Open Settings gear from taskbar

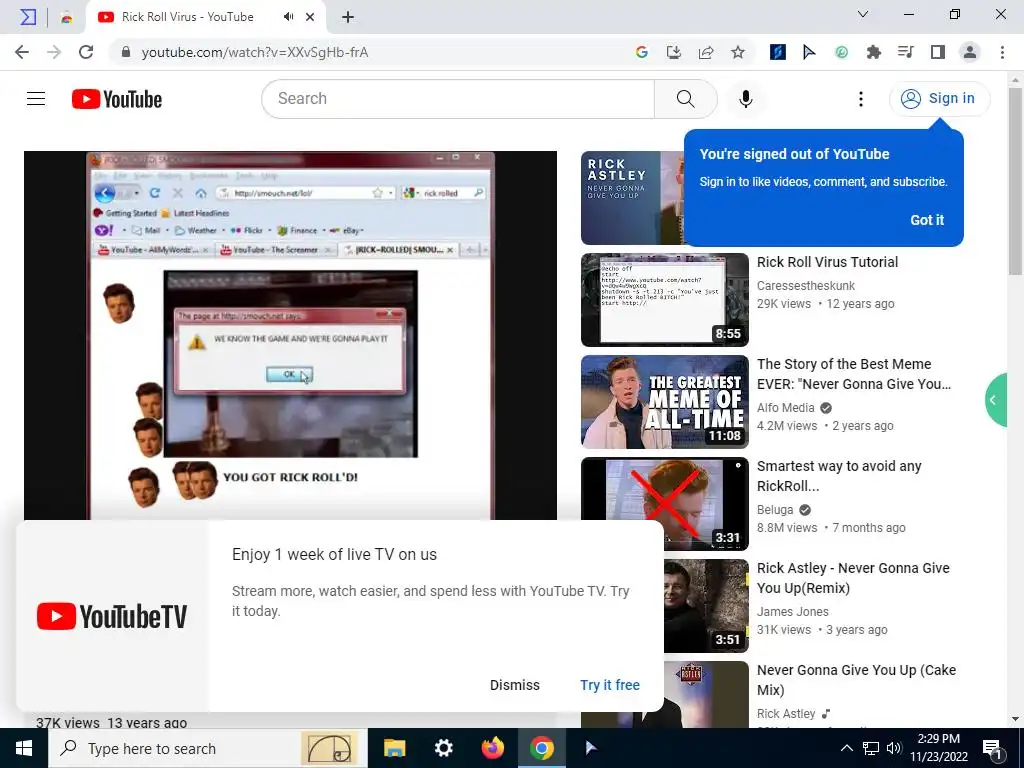[x=443, y=748]
